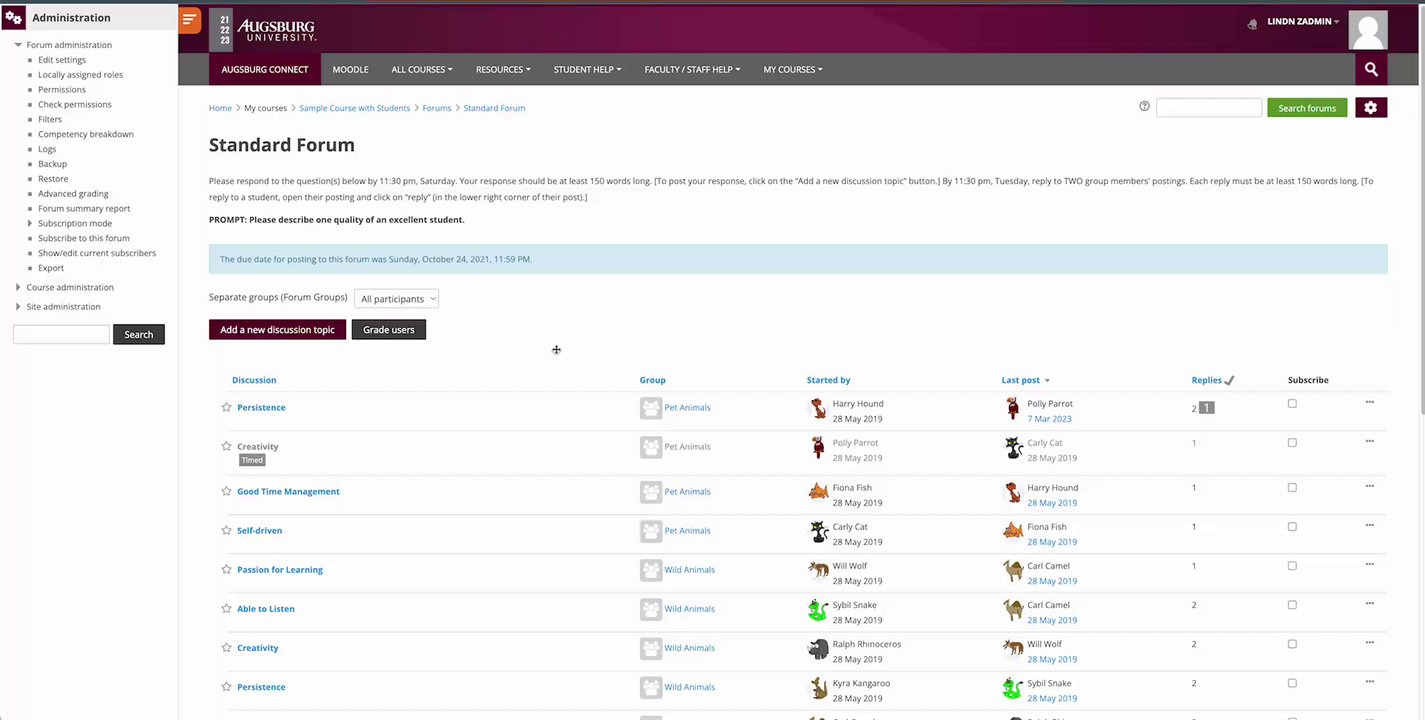Star the first Persistence discussion by Harry Hound
This screenshot has width=1425, height=720.
[226, 407]
